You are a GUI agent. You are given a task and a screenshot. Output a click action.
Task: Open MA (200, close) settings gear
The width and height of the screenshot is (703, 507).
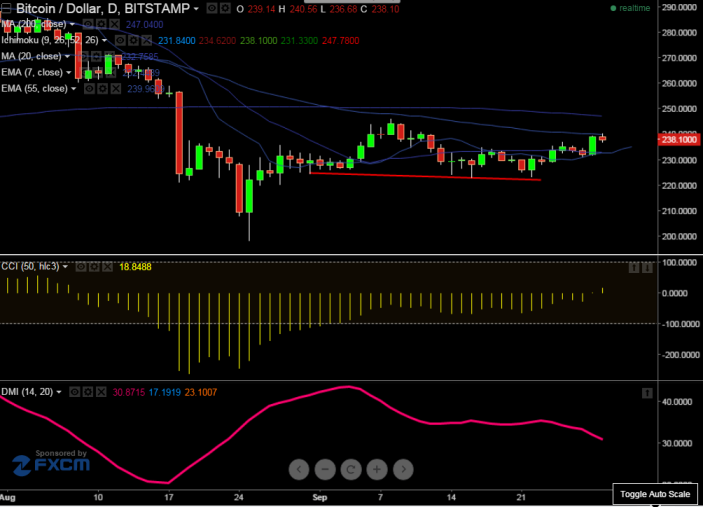coord(101,24)
